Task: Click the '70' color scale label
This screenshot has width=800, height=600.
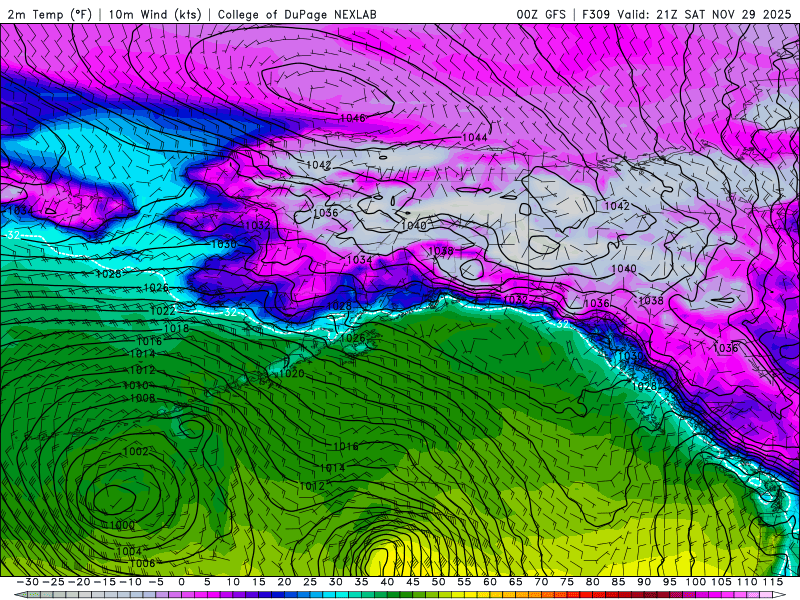Action: (x=541, y=582)
